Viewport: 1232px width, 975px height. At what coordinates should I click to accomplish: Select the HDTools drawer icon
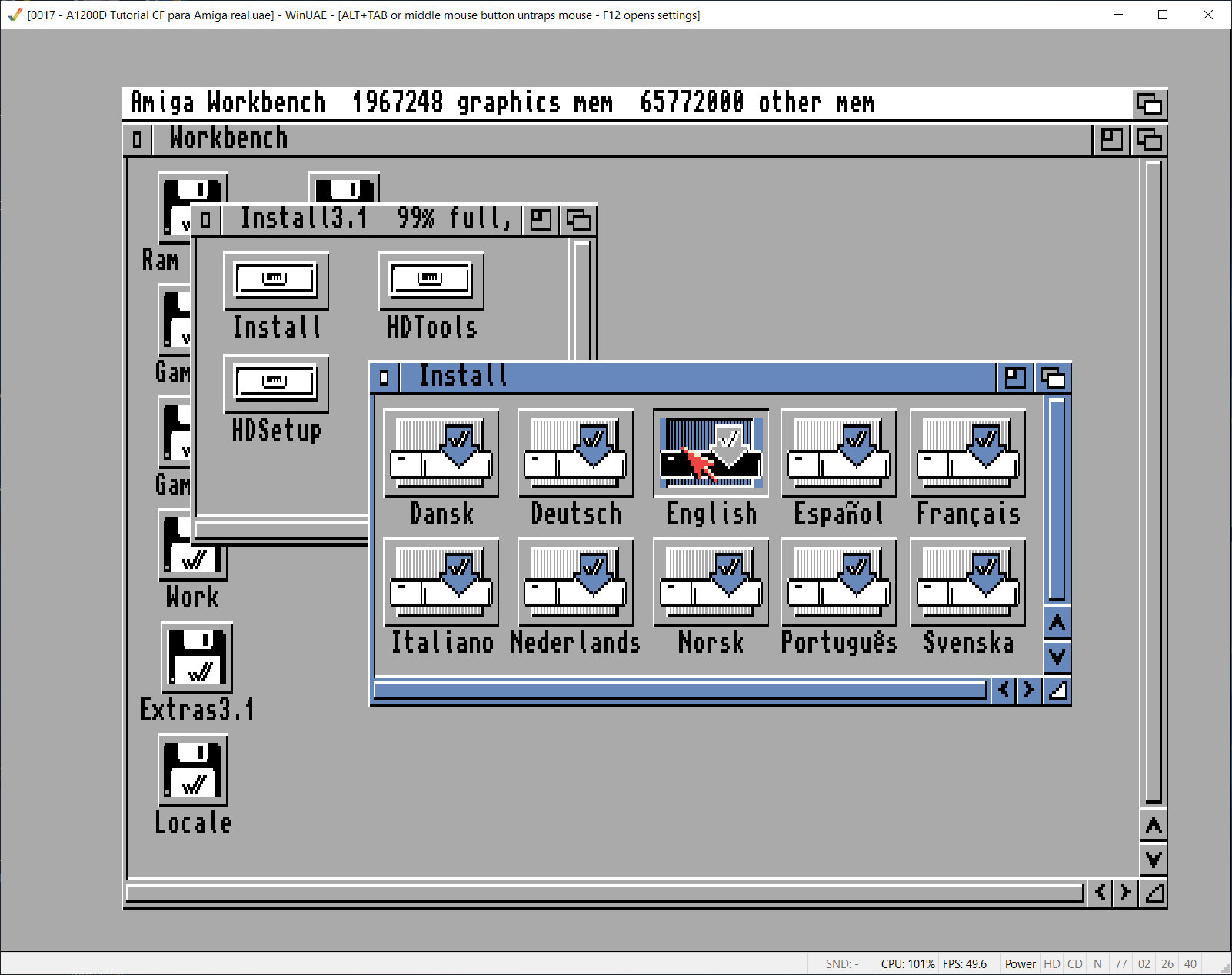(431, 281)
